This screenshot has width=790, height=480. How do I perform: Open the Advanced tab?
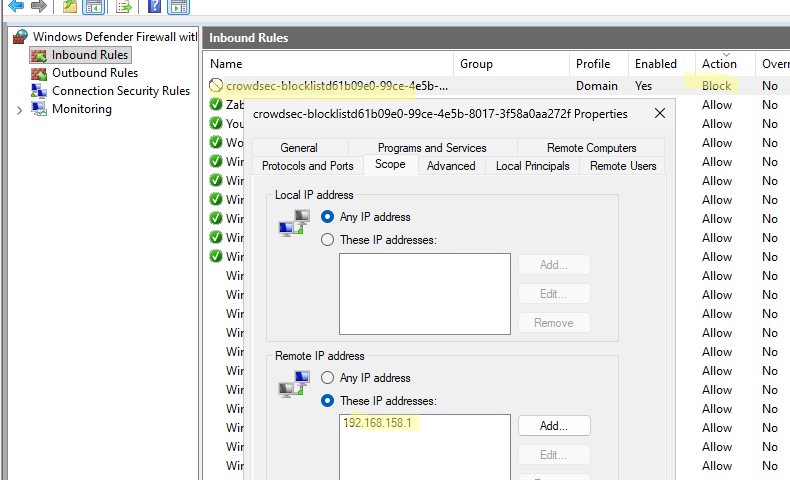(451, 166)
